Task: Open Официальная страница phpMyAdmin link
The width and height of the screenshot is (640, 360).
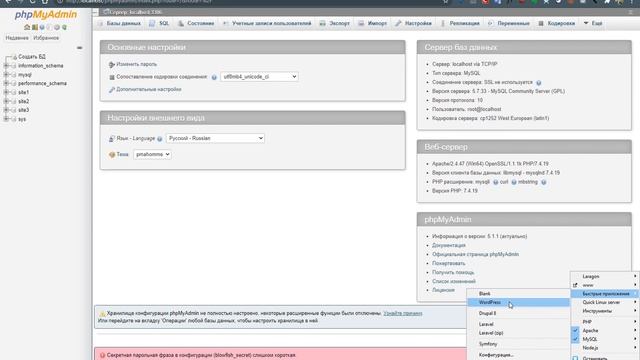Action: click(x=476, y=254)
